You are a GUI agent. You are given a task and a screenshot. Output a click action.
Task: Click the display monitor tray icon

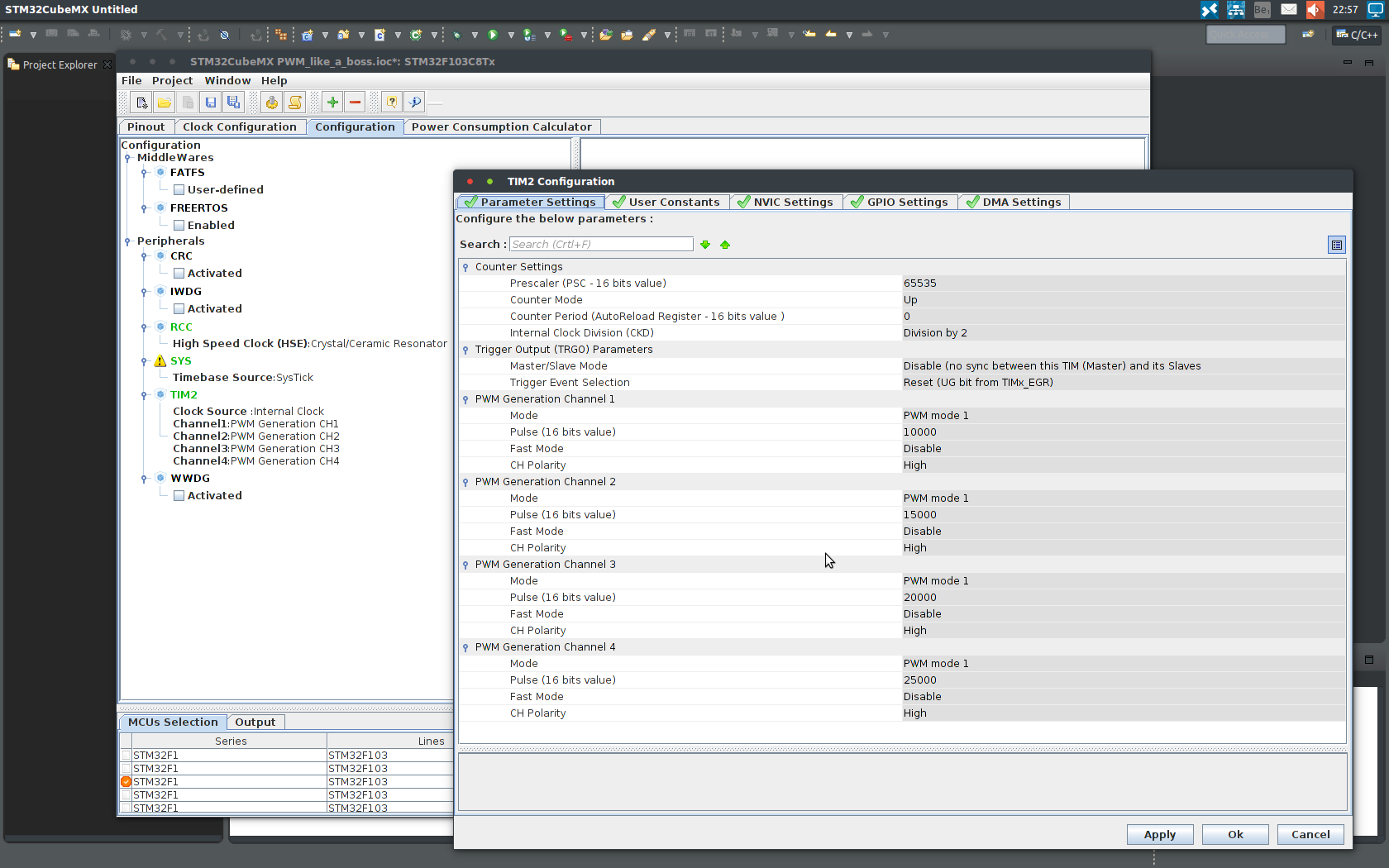pos(1376,10)
